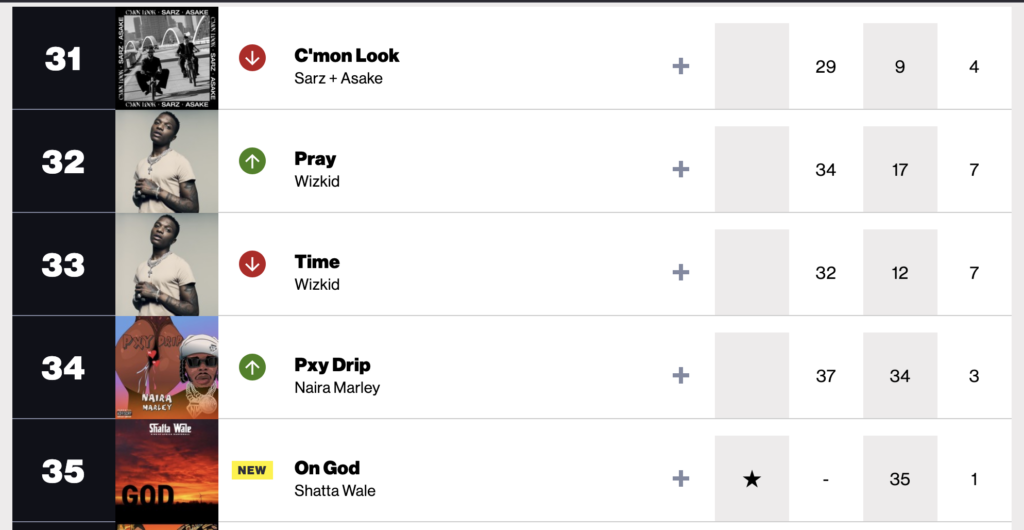The height and width of the screenshot is (530, 1024).
Task: Open the song title C'mon Look
Action: pos(347,56)
